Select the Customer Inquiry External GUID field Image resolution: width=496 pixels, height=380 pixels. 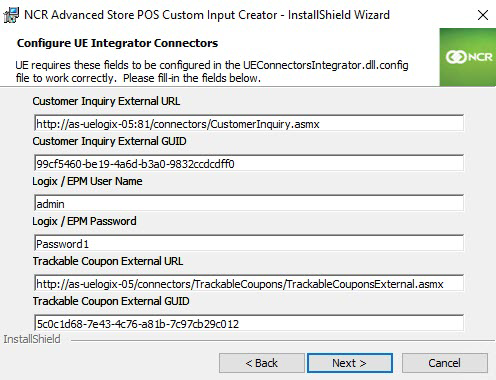(x=249, y=163)
